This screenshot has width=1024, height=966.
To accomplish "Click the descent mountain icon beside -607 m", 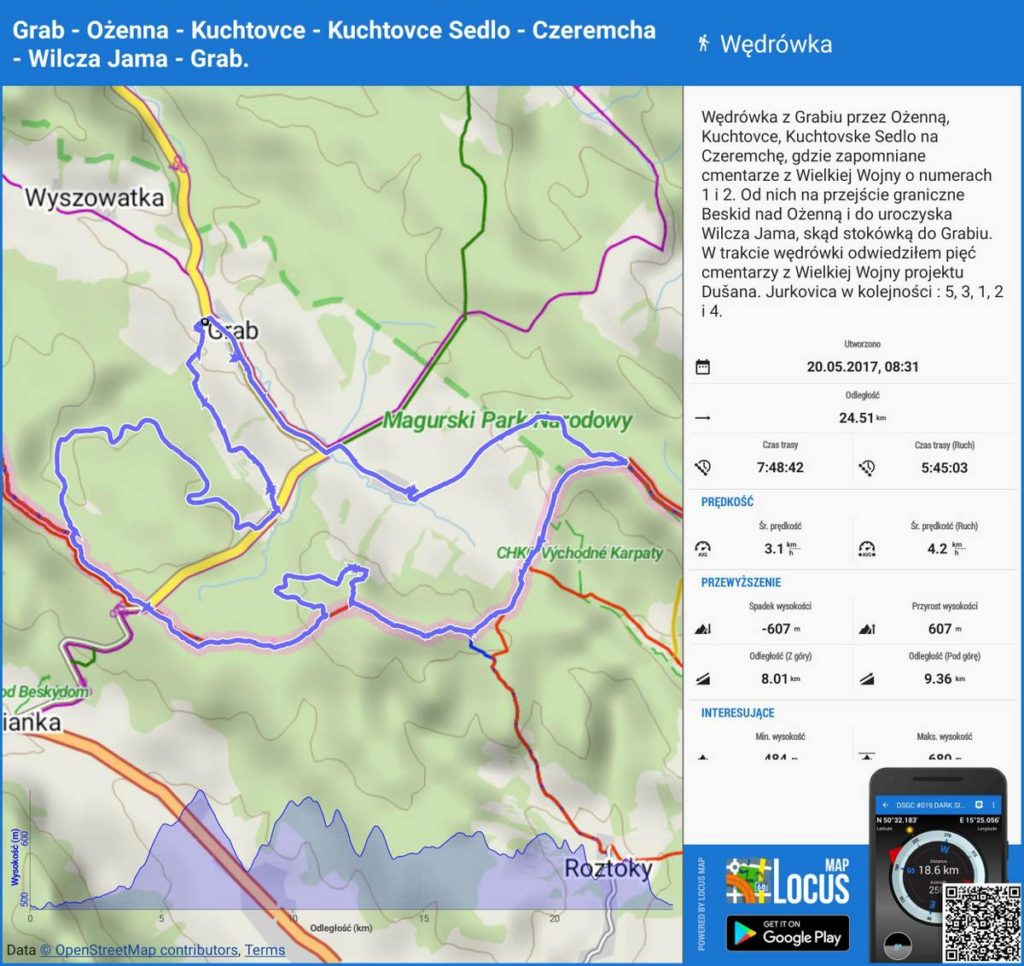I will (703, 629).
